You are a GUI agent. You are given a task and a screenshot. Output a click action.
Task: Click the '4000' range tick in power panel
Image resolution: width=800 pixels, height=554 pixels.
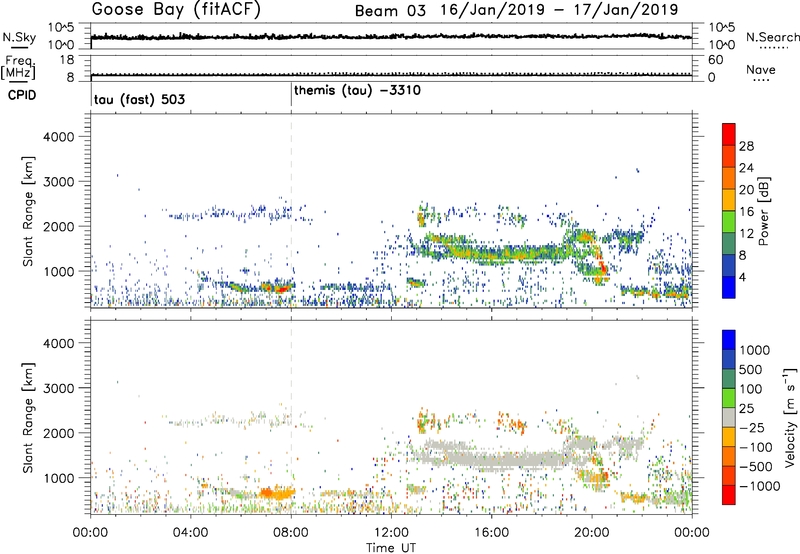point(59,137)
